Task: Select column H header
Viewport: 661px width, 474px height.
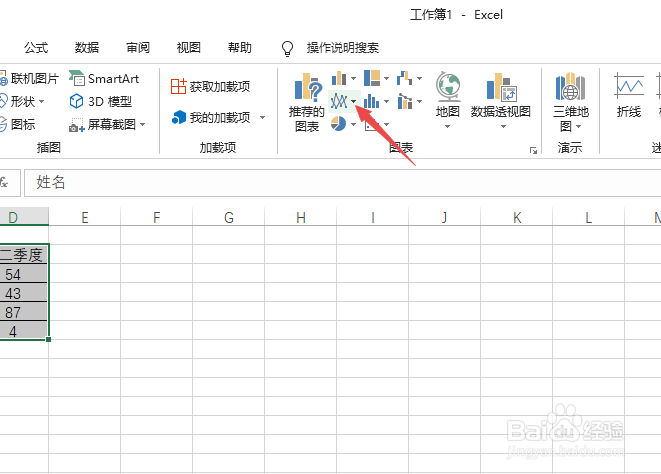Action: (301, 217)
